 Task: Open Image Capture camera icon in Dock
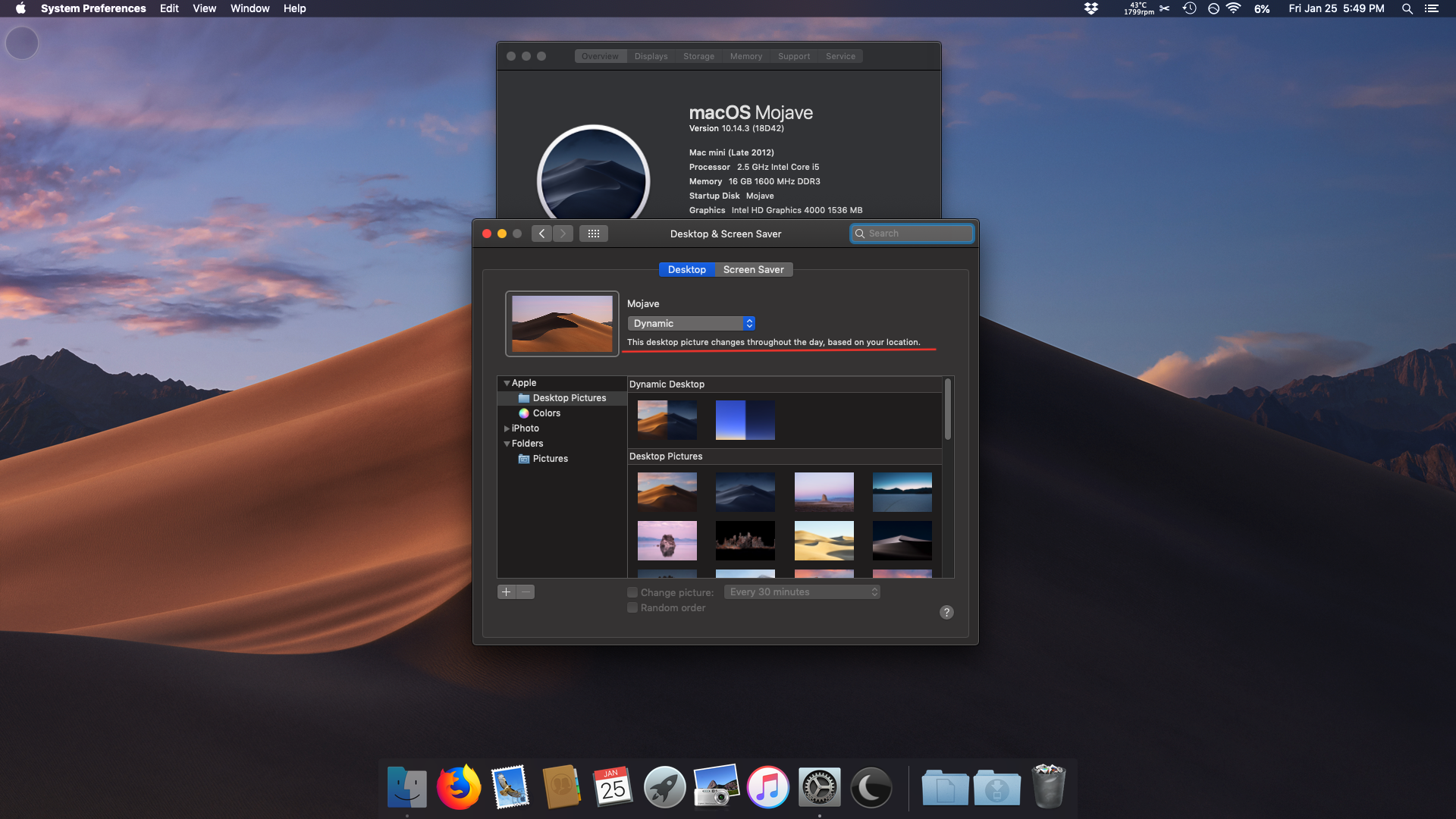pos(716,787)
